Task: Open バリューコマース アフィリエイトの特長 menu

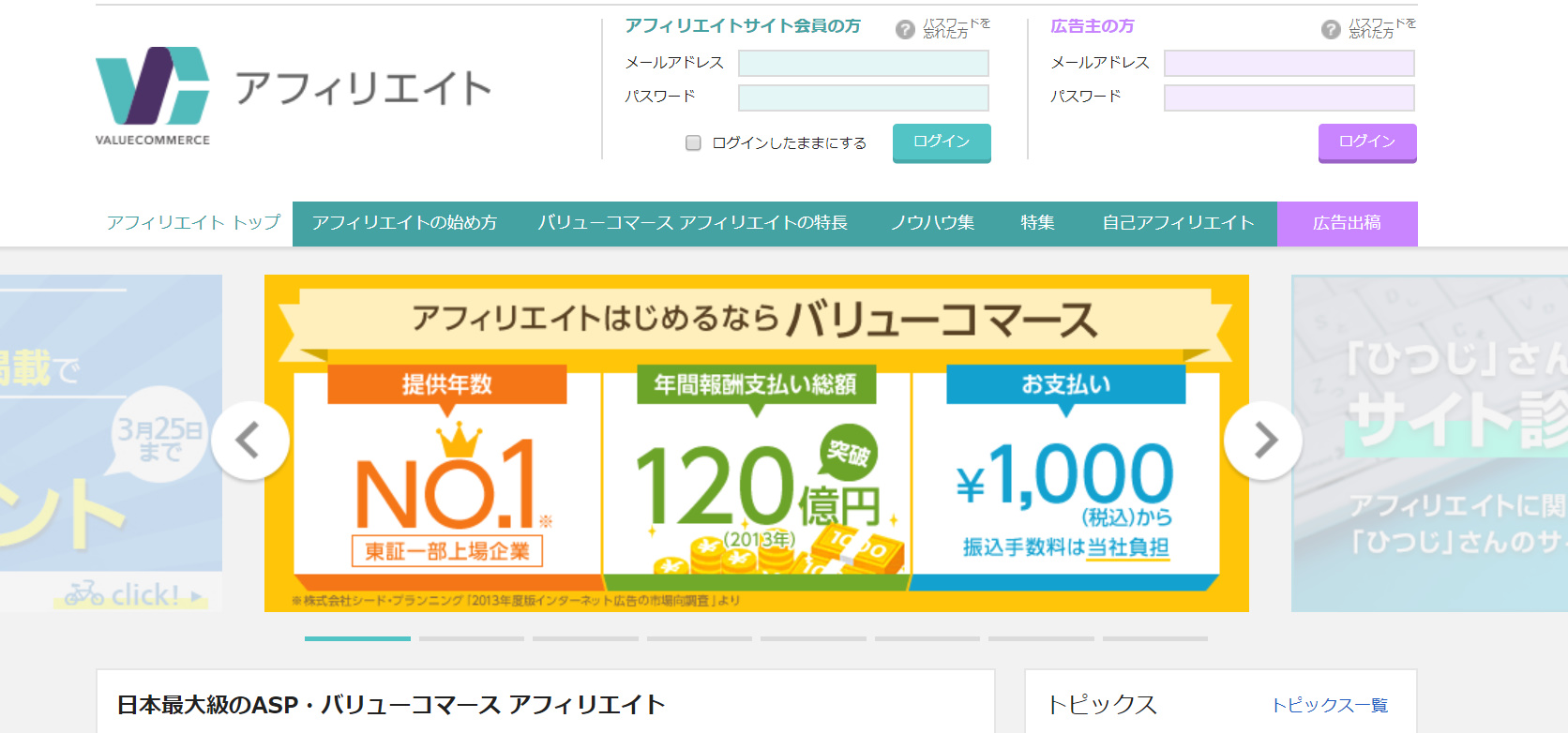Action: coord(692,223)
